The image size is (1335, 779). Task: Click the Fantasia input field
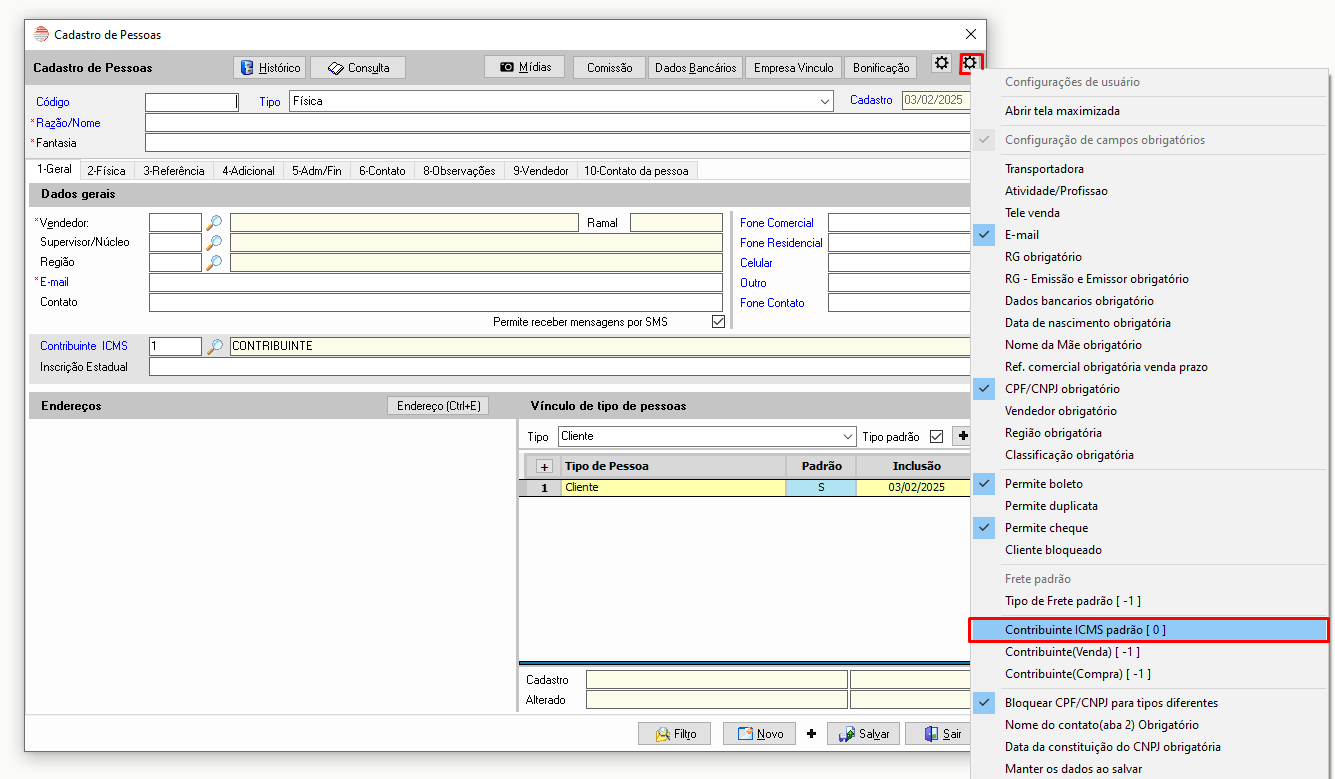[x=559, y=143]
